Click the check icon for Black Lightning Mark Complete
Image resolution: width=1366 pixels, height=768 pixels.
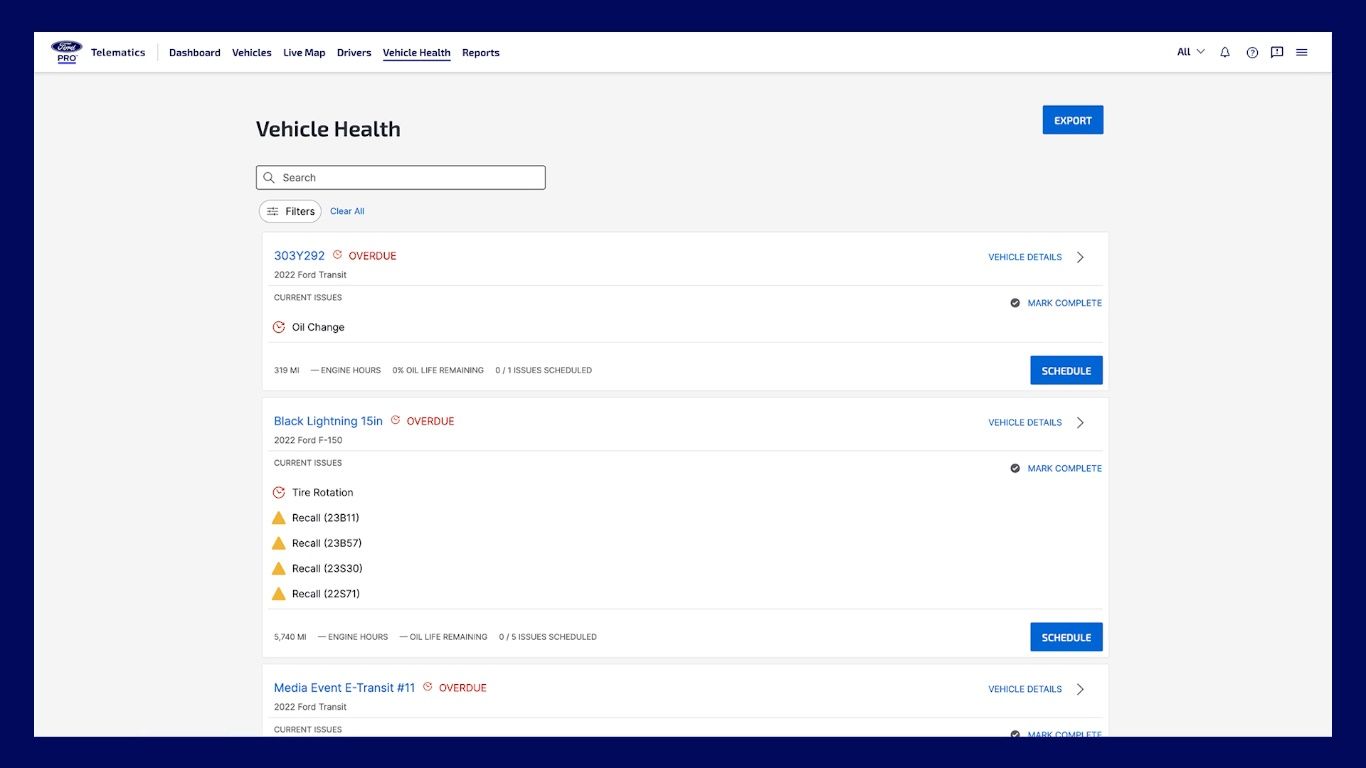point(1015,468)
